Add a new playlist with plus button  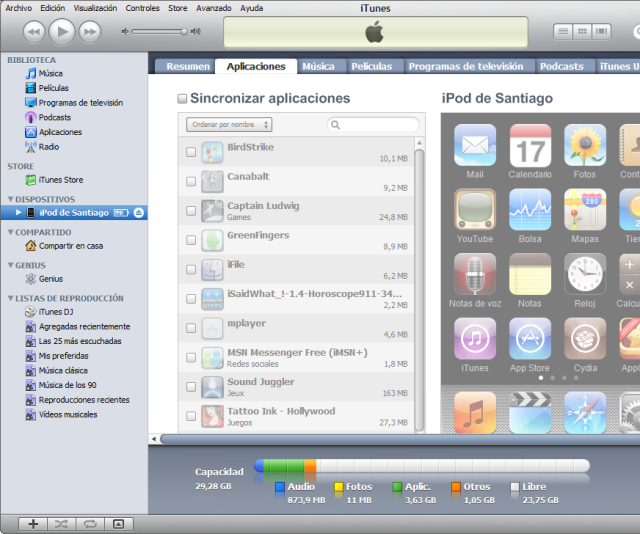(33, 524)
